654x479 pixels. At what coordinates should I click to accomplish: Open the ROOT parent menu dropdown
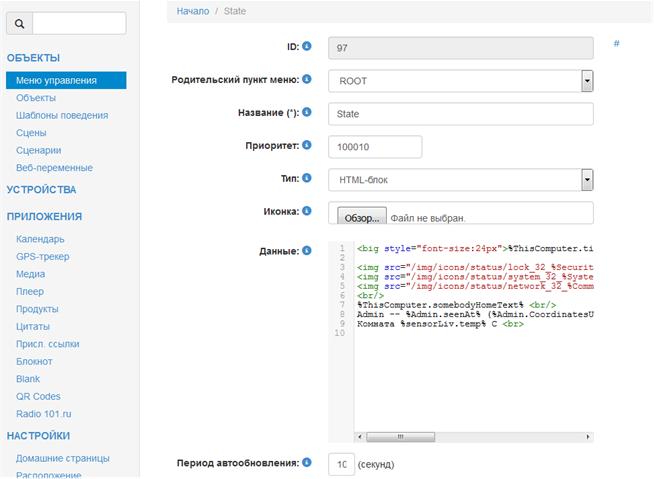587,81
